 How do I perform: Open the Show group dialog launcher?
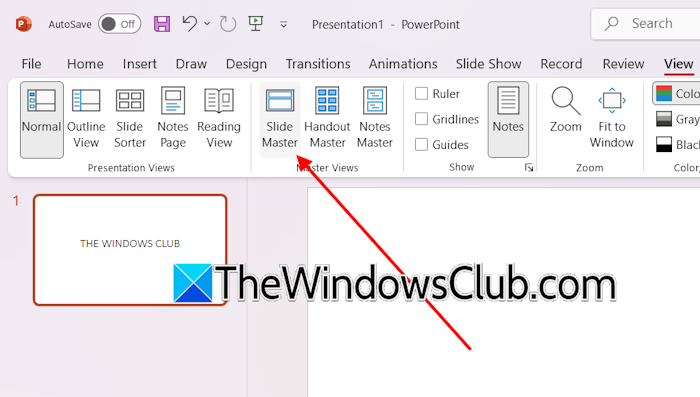[529, 167]
